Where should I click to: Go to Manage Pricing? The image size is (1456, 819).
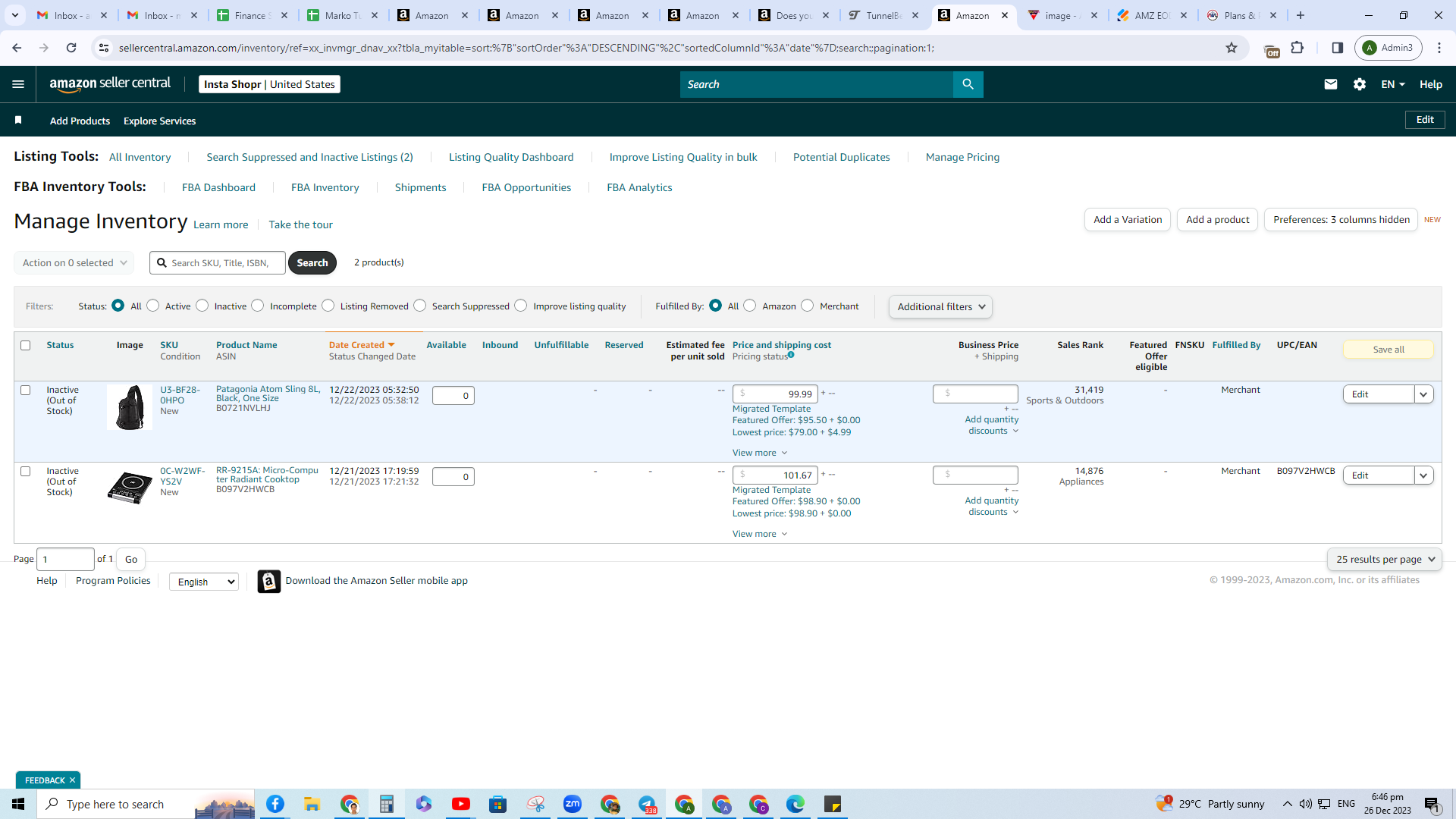pos(962,157)
